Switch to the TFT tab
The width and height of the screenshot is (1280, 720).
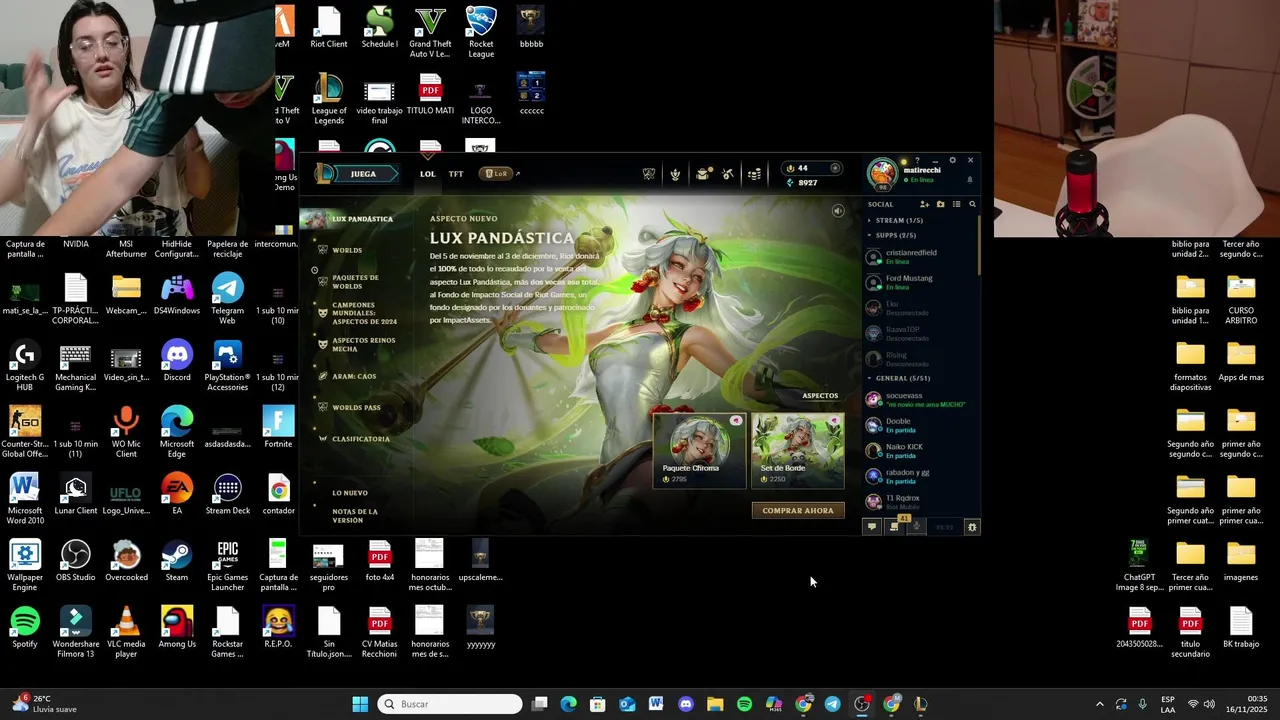(456, 174)
